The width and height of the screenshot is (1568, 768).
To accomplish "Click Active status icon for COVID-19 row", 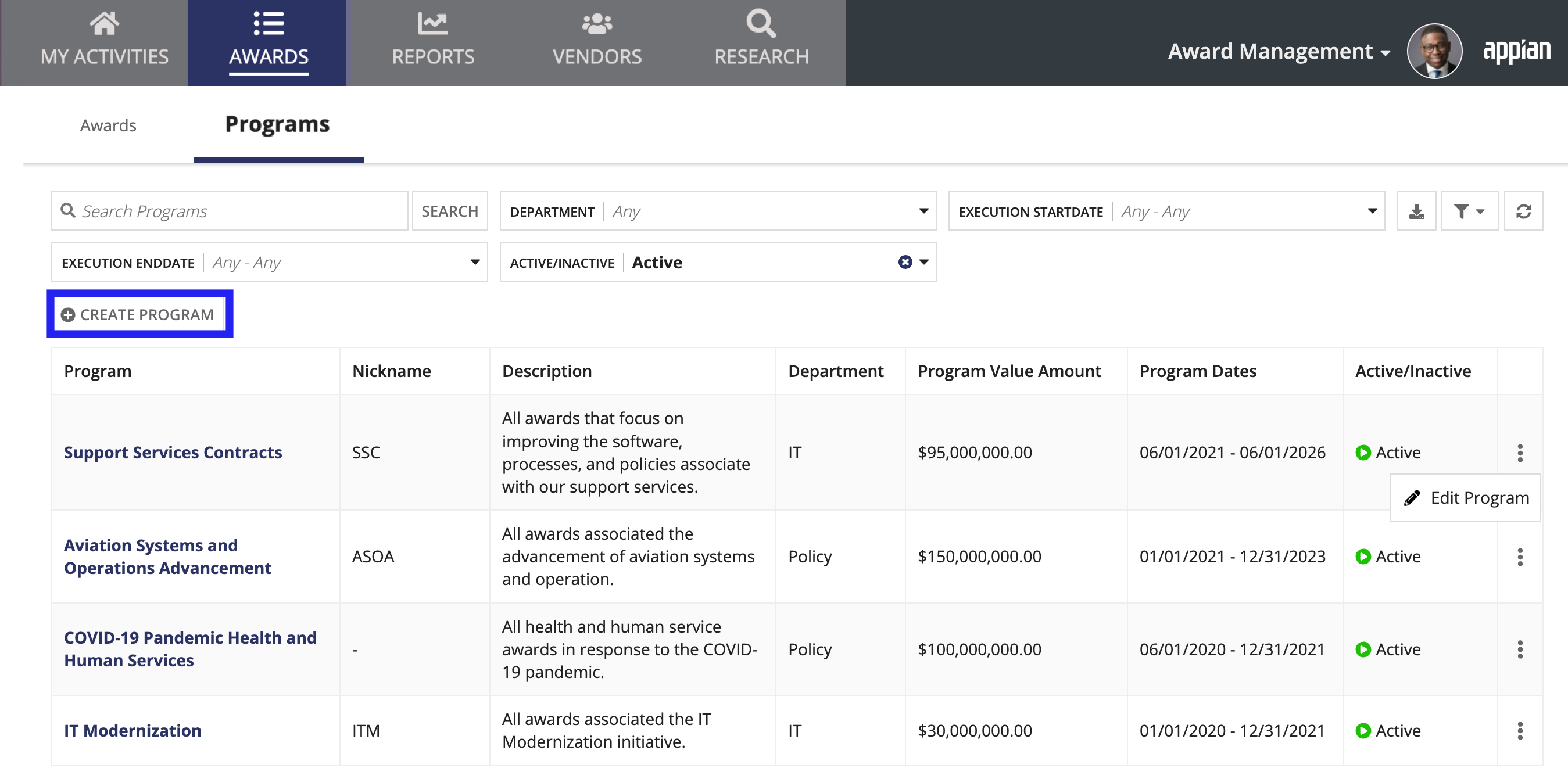I will click(1362, 649).
